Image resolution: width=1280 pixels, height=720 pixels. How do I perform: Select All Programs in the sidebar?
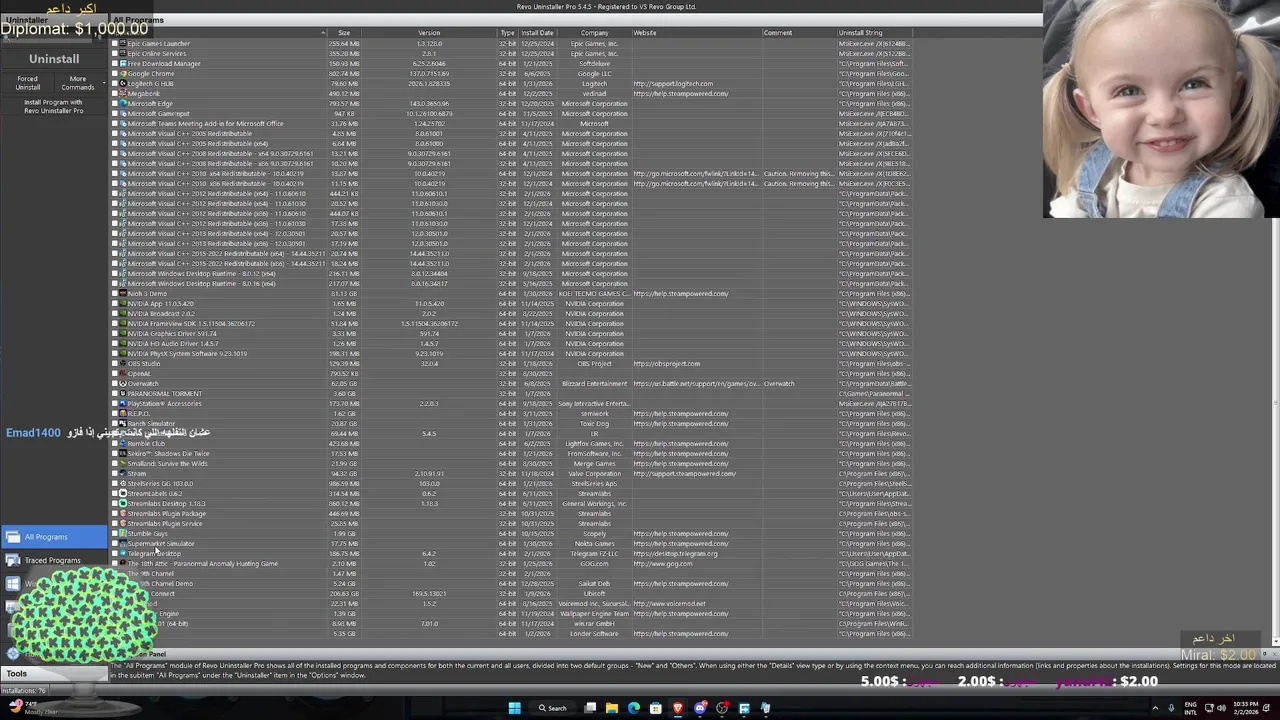[x=54, y=537]
